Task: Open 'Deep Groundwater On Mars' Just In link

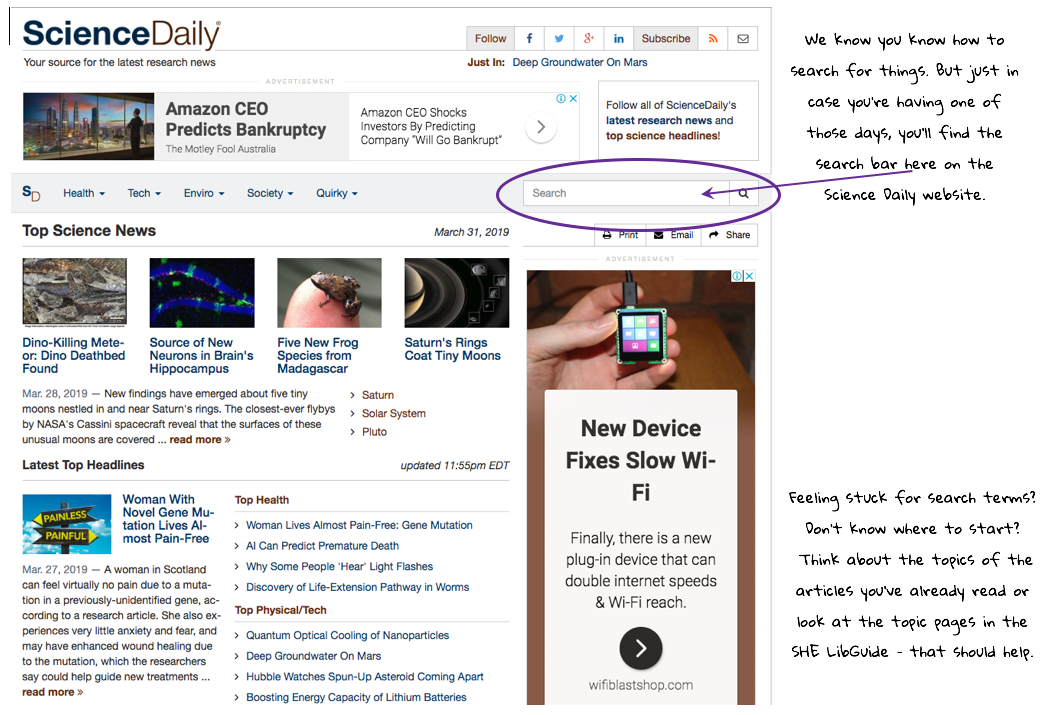Action: click(x=579, y=62)
